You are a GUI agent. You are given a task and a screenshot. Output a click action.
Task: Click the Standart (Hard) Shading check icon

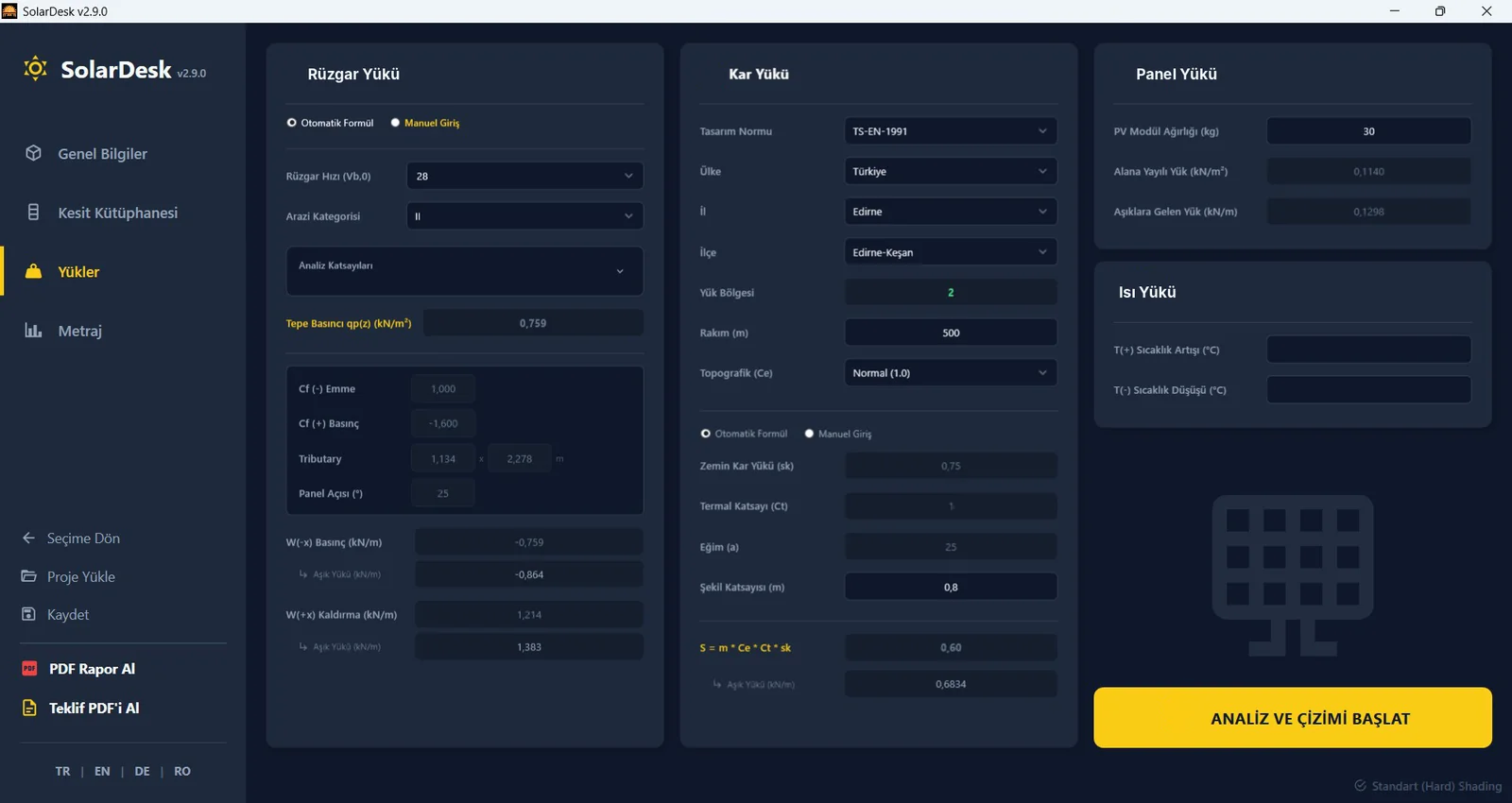coord(1360,786)
